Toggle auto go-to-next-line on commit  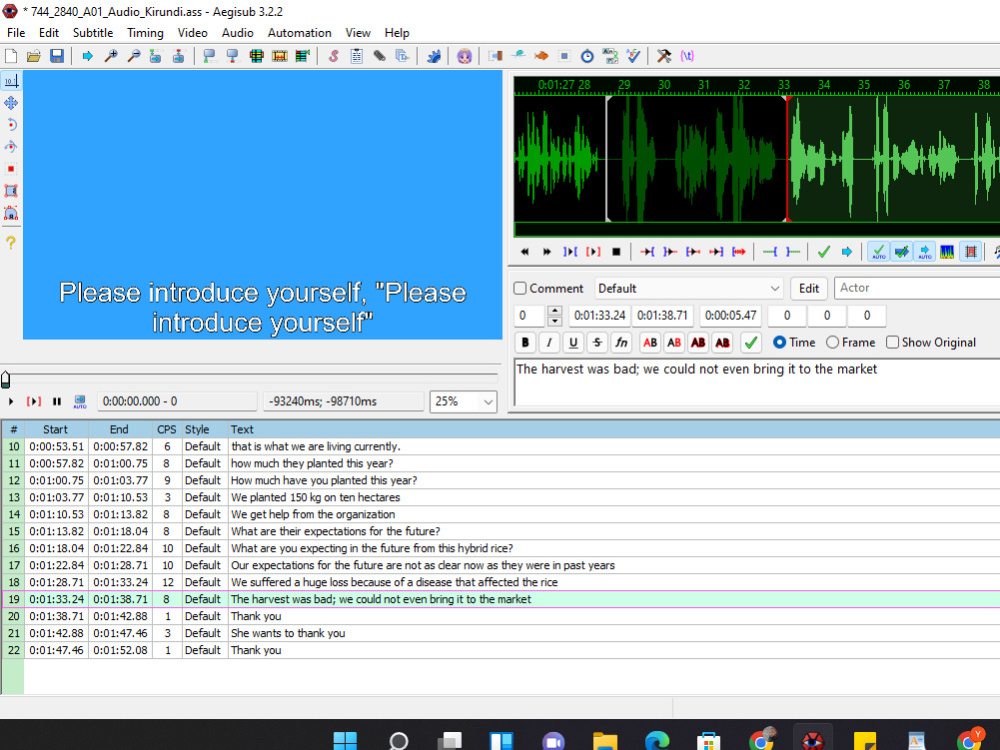[901, 252]
